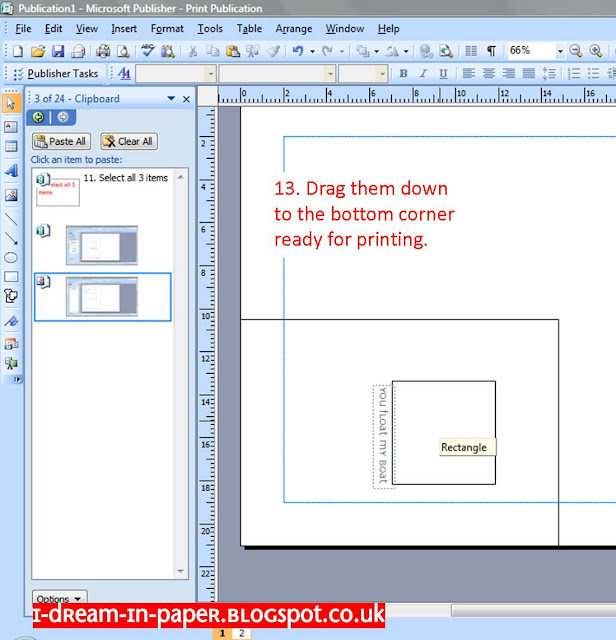Open the Clipboard task pane menu arrow
Screen dimensions: 616x640
[x=171, y=99]
